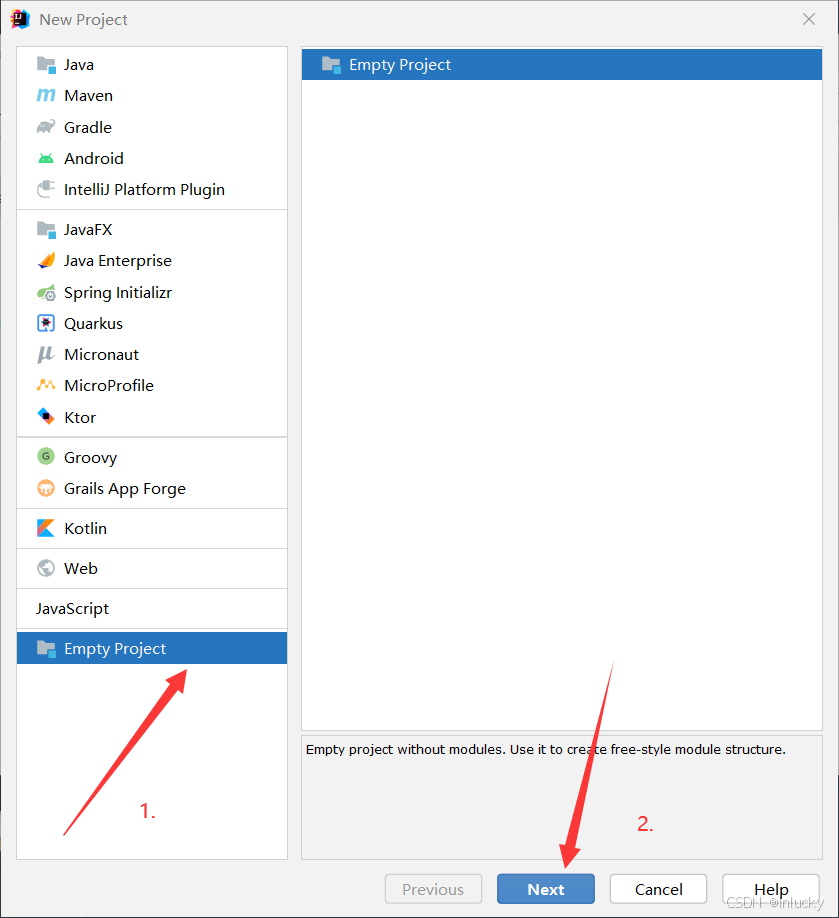Screen dimensions: 839x918
Task: Click the Empty Project icon in the right panel
Action: coord(331,64)
